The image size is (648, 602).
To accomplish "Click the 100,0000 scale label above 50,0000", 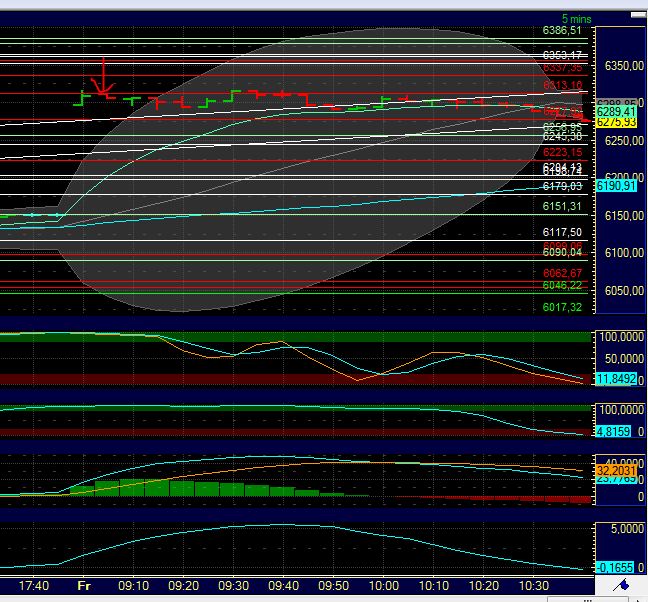I will (x=622, y=337).
